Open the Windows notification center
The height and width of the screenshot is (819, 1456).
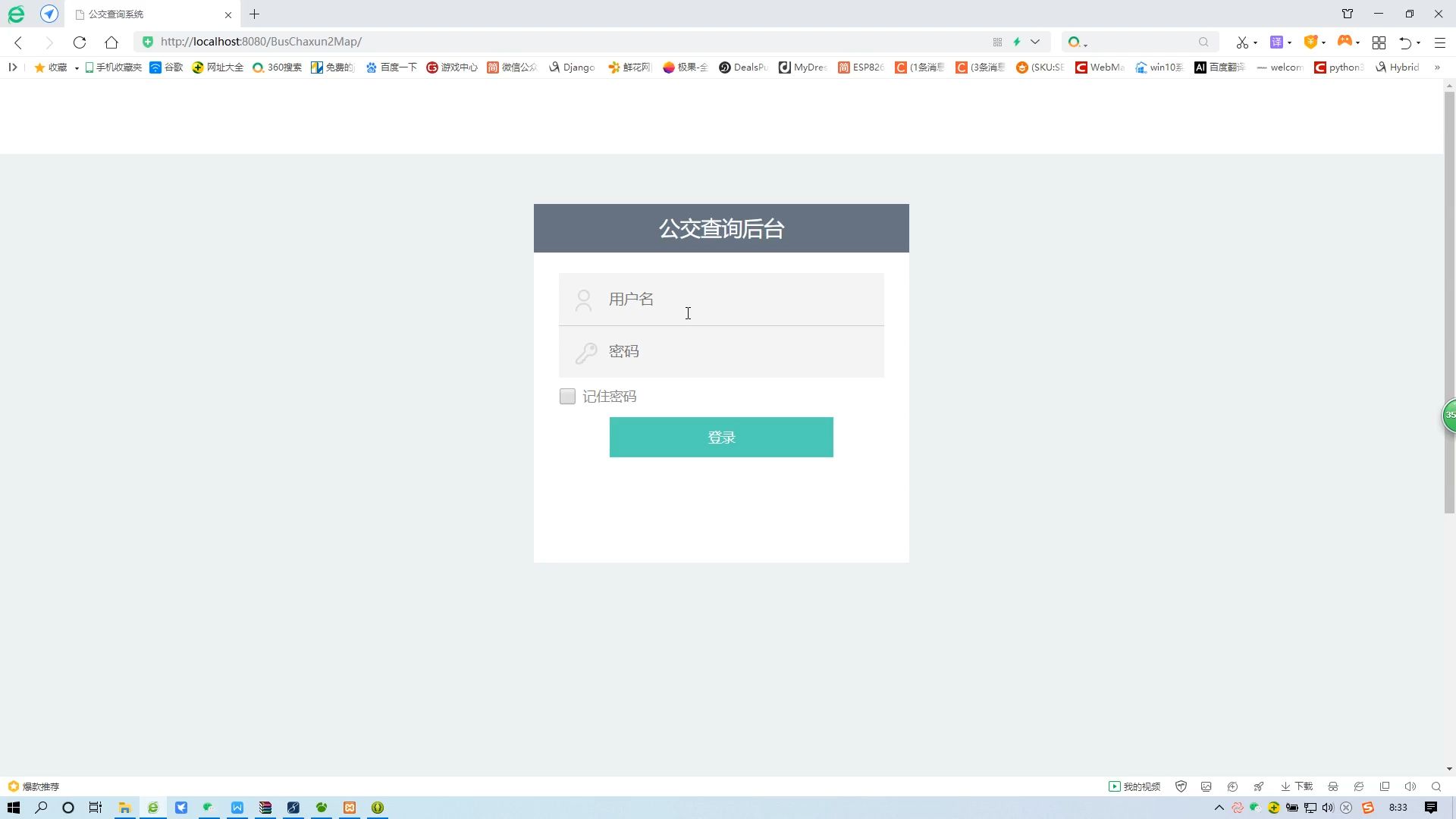pyautogui.click(x=1431, y=808)
